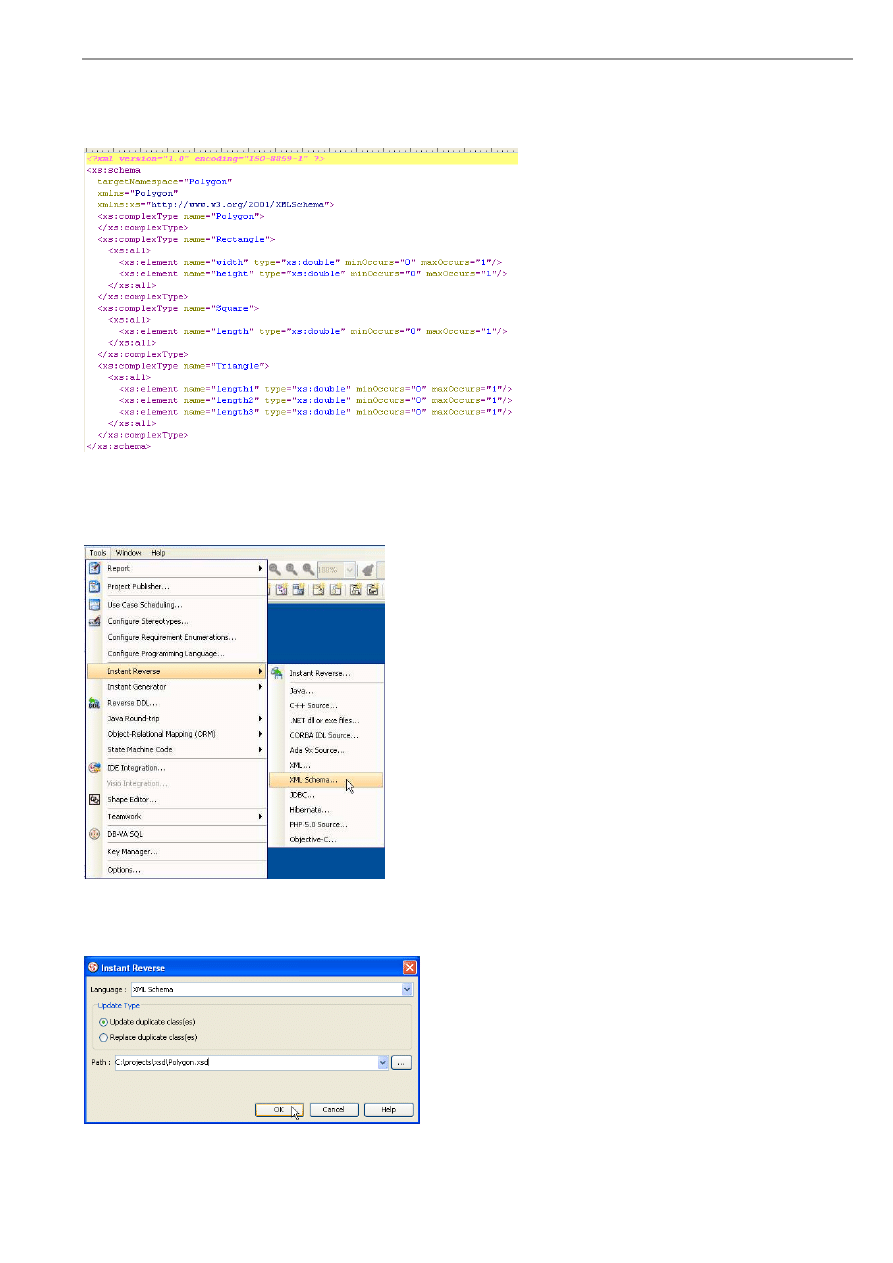Click the Cancel button in the dialog
The height and width of the screenshot is (1263, 893).
pos(334,1110)
